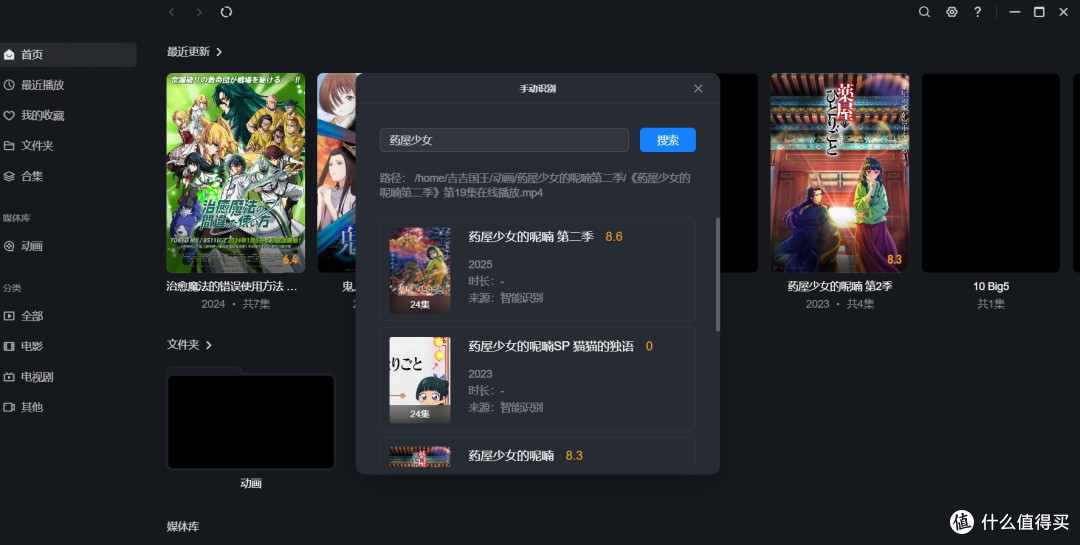Open the 10 Big5 item card
Screen dimensions: 1080x545
pos(990,173)
